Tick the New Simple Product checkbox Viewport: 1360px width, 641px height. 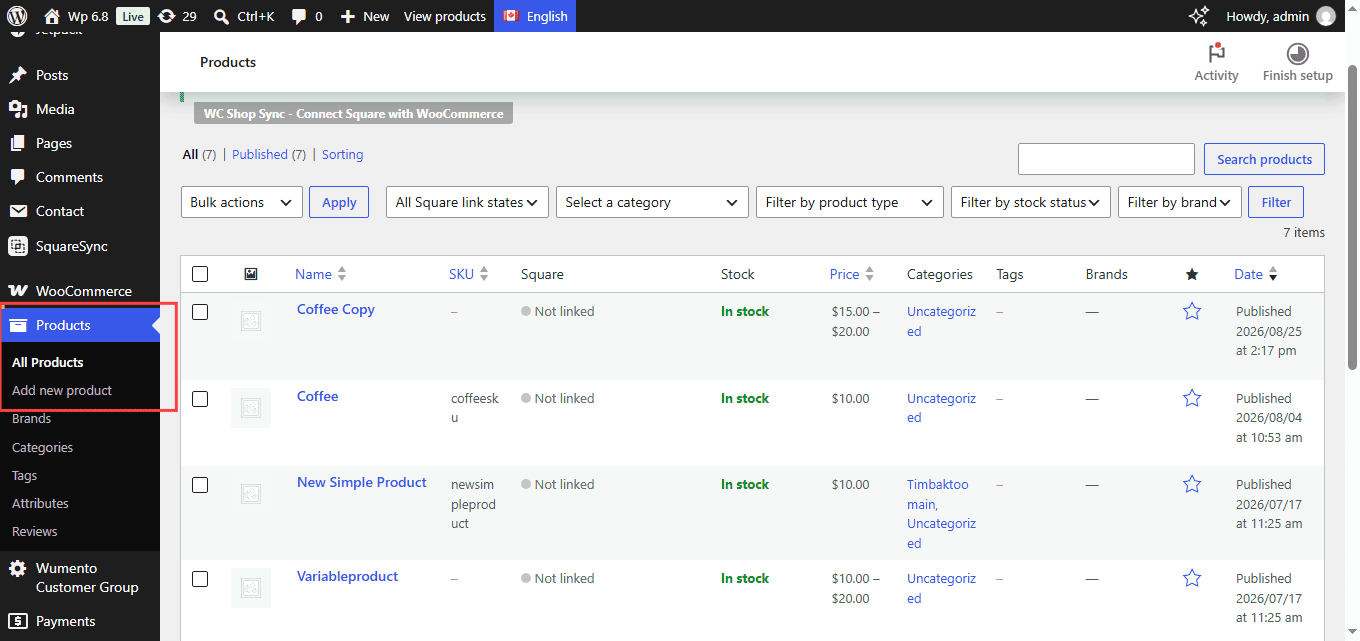(200, 485)
